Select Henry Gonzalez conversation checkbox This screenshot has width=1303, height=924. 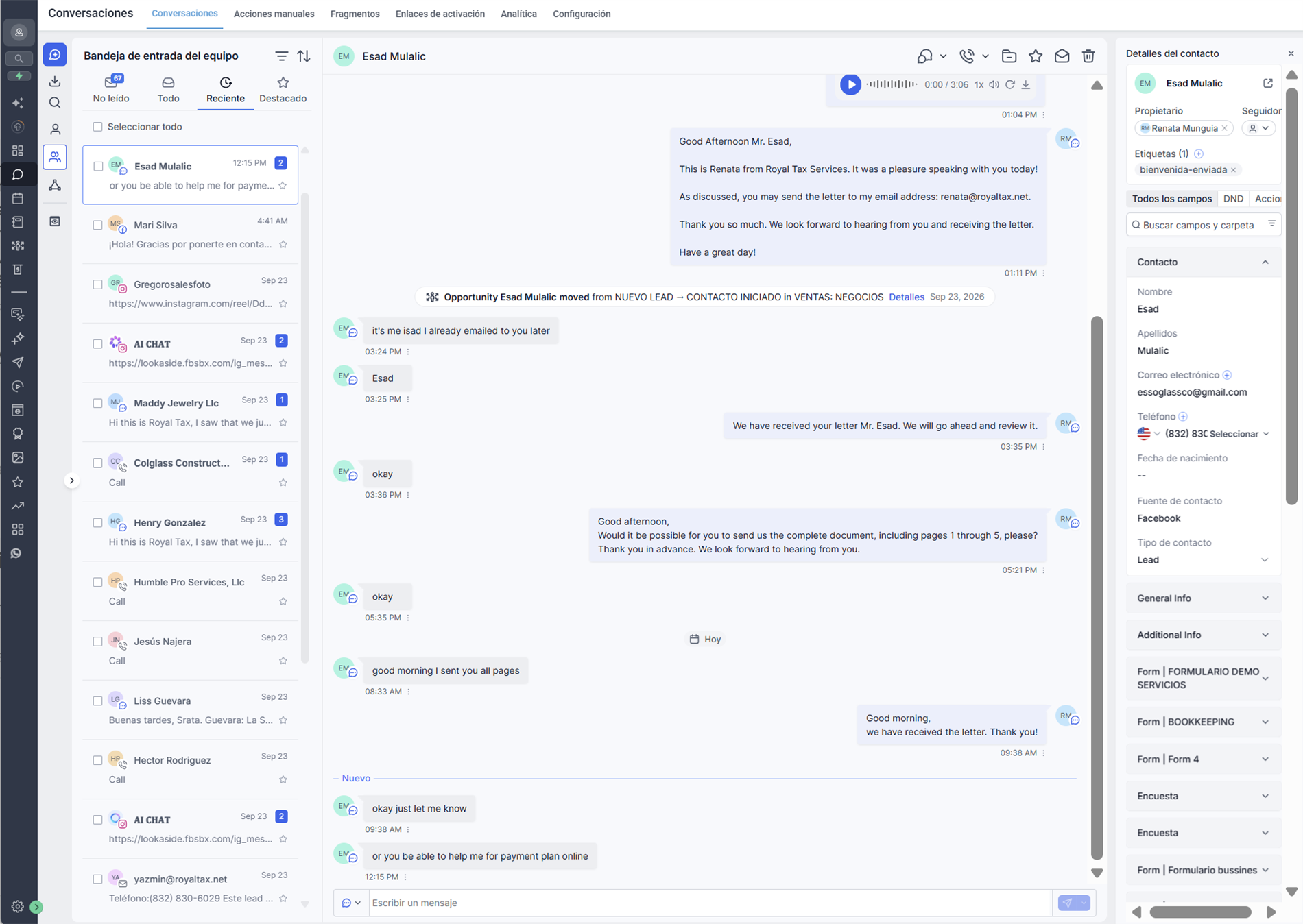click(x=98, y=522)
